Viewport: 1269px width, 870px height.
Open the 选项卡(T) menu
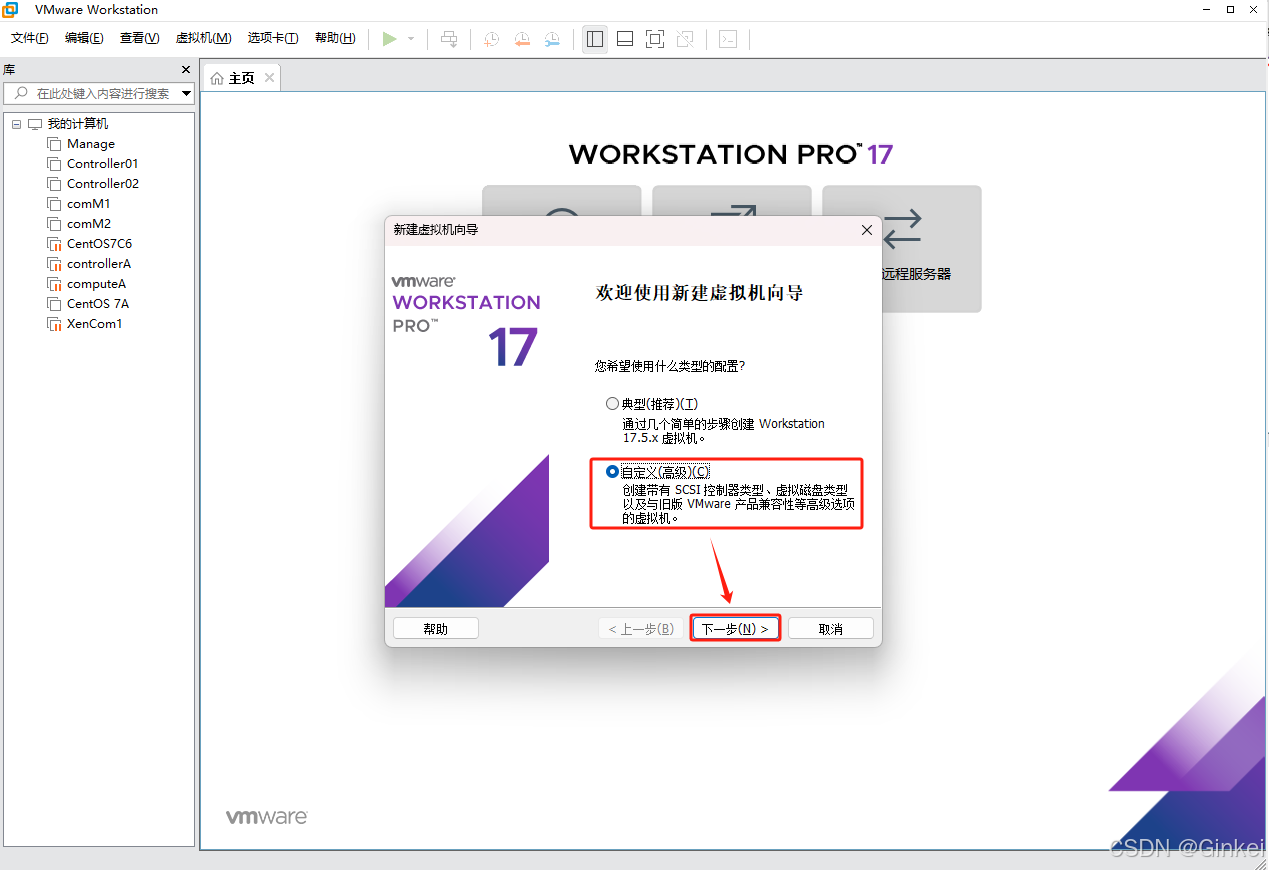point(273,38)
